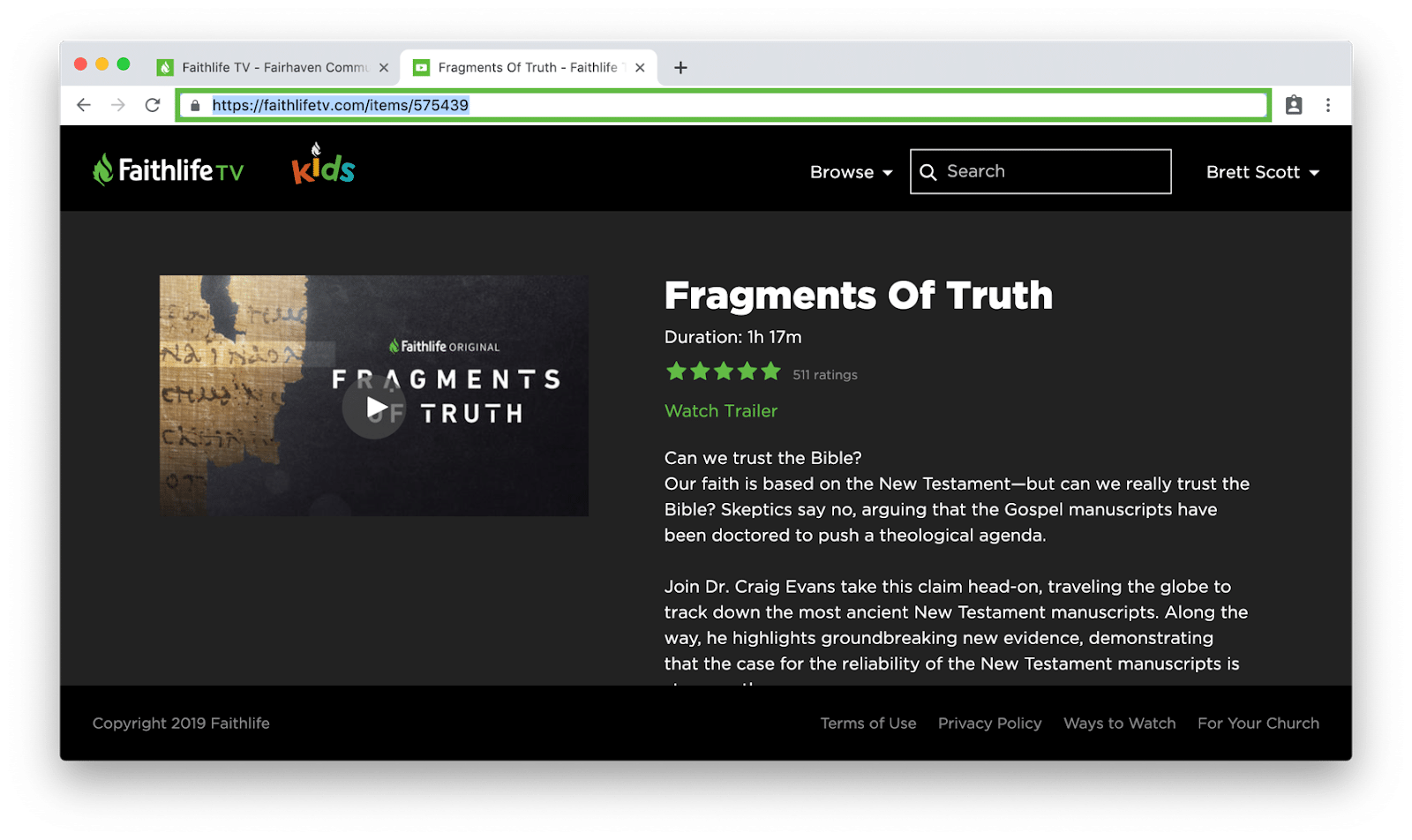
Task: Click the browser forward arrow
Action: point(118,105)
